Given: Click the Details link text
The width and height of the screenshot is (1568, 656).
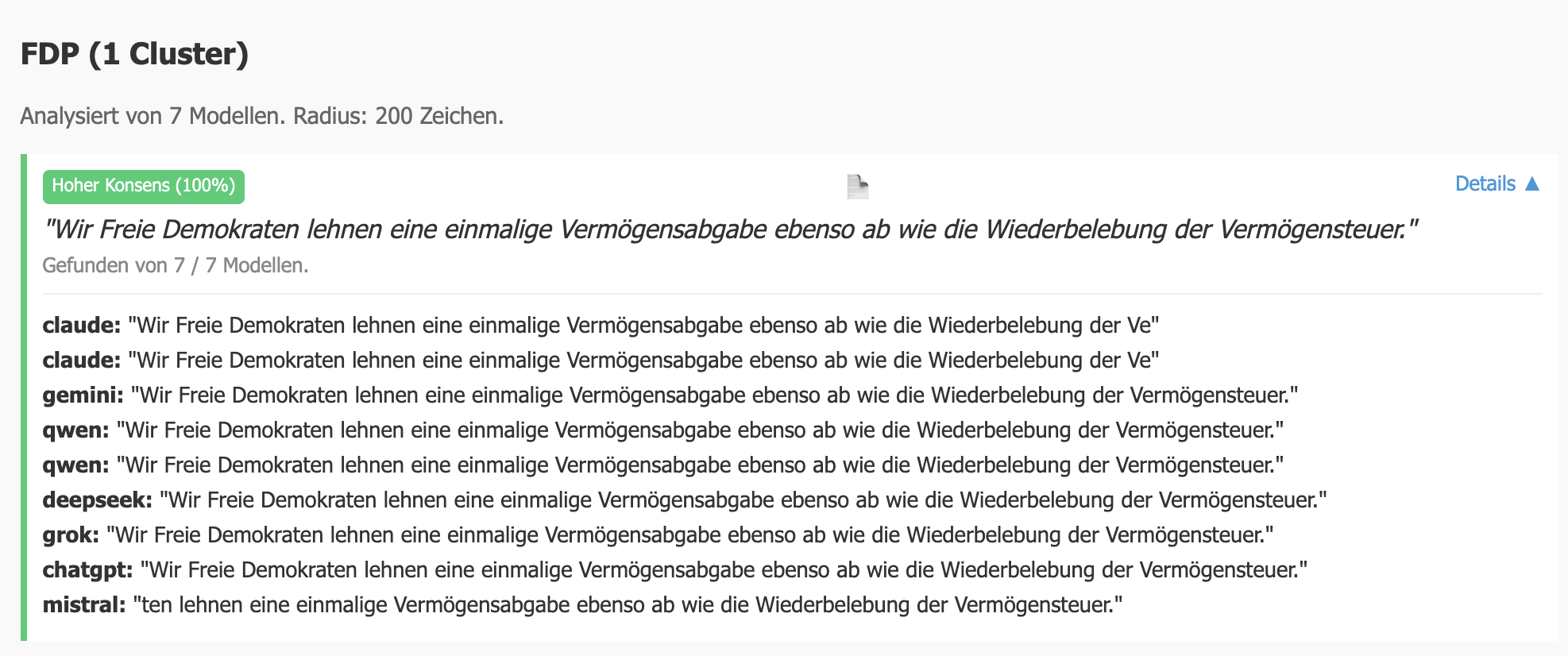Looking at the screenshot, I should point(1485,184).
